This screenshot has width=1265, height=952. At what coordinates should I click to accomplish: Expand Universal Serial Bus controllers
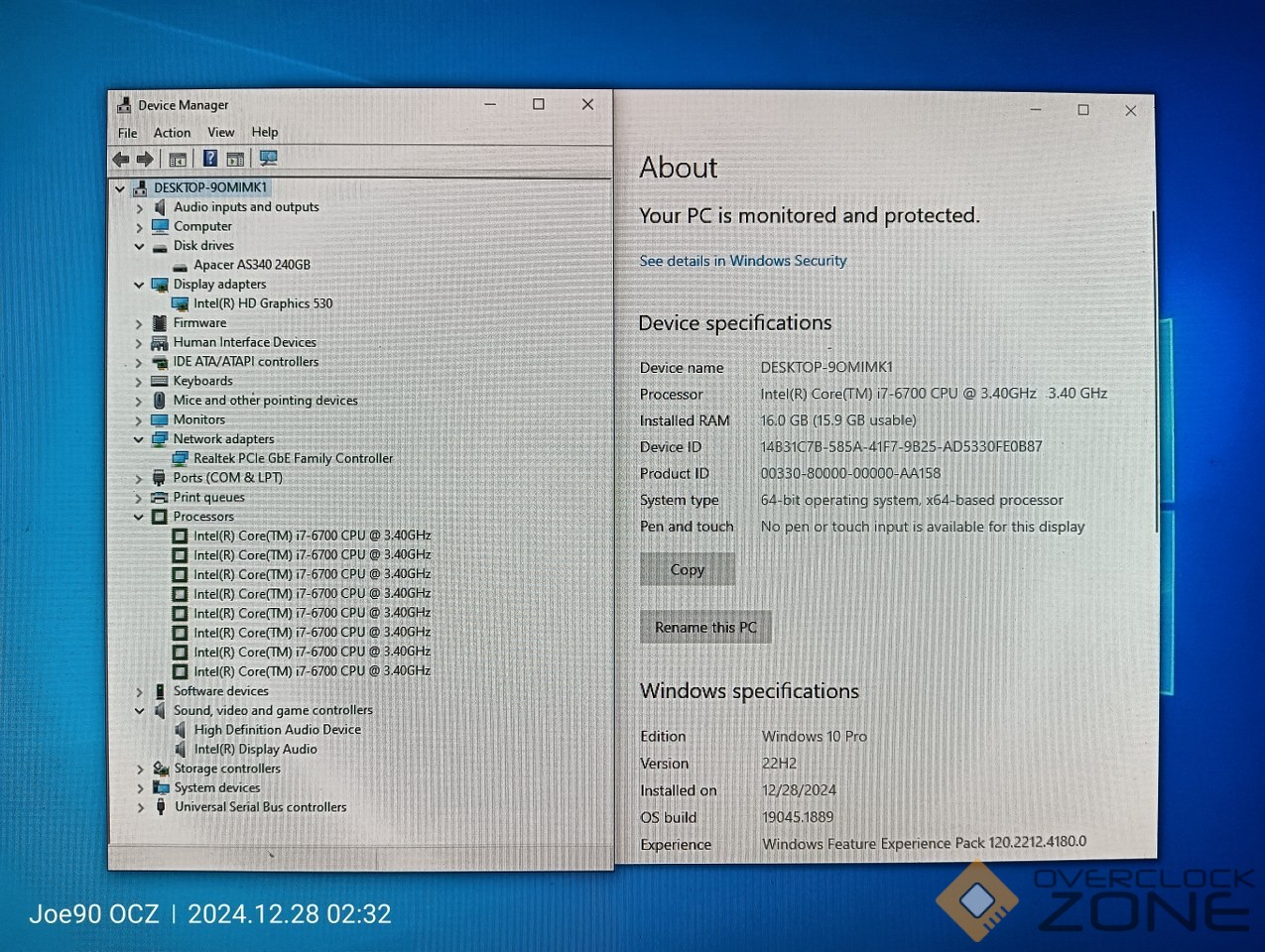(x=140, y=808)
